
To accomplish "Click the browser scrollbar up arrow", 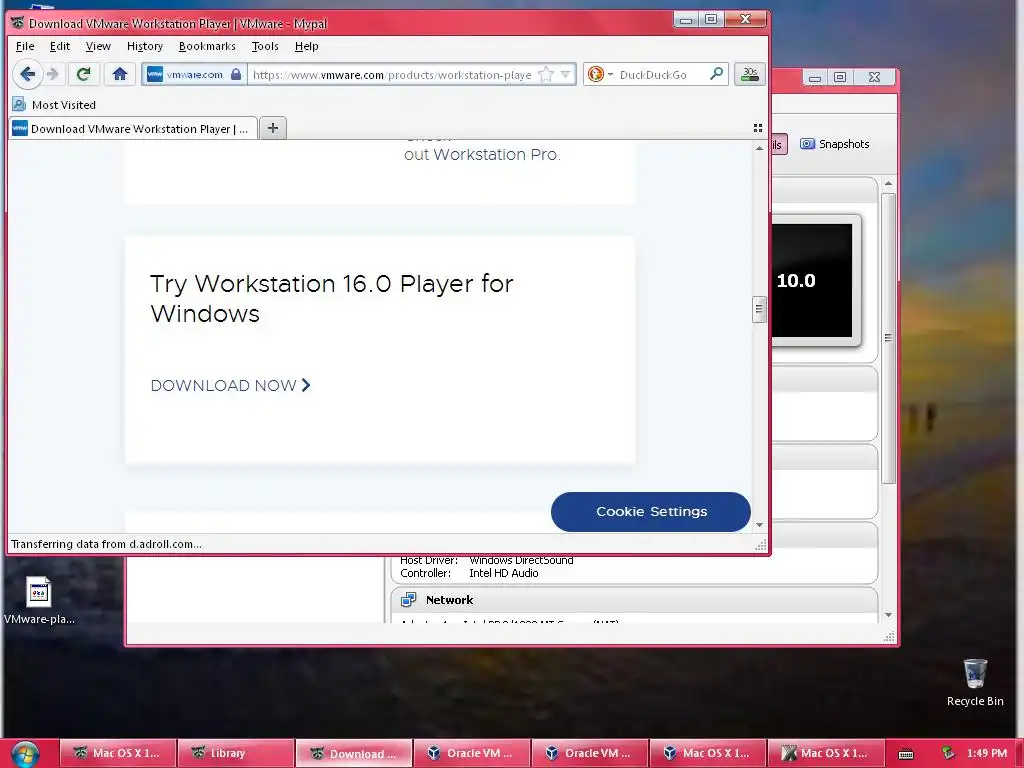I will pyautogui.click(x=759, y=148).
